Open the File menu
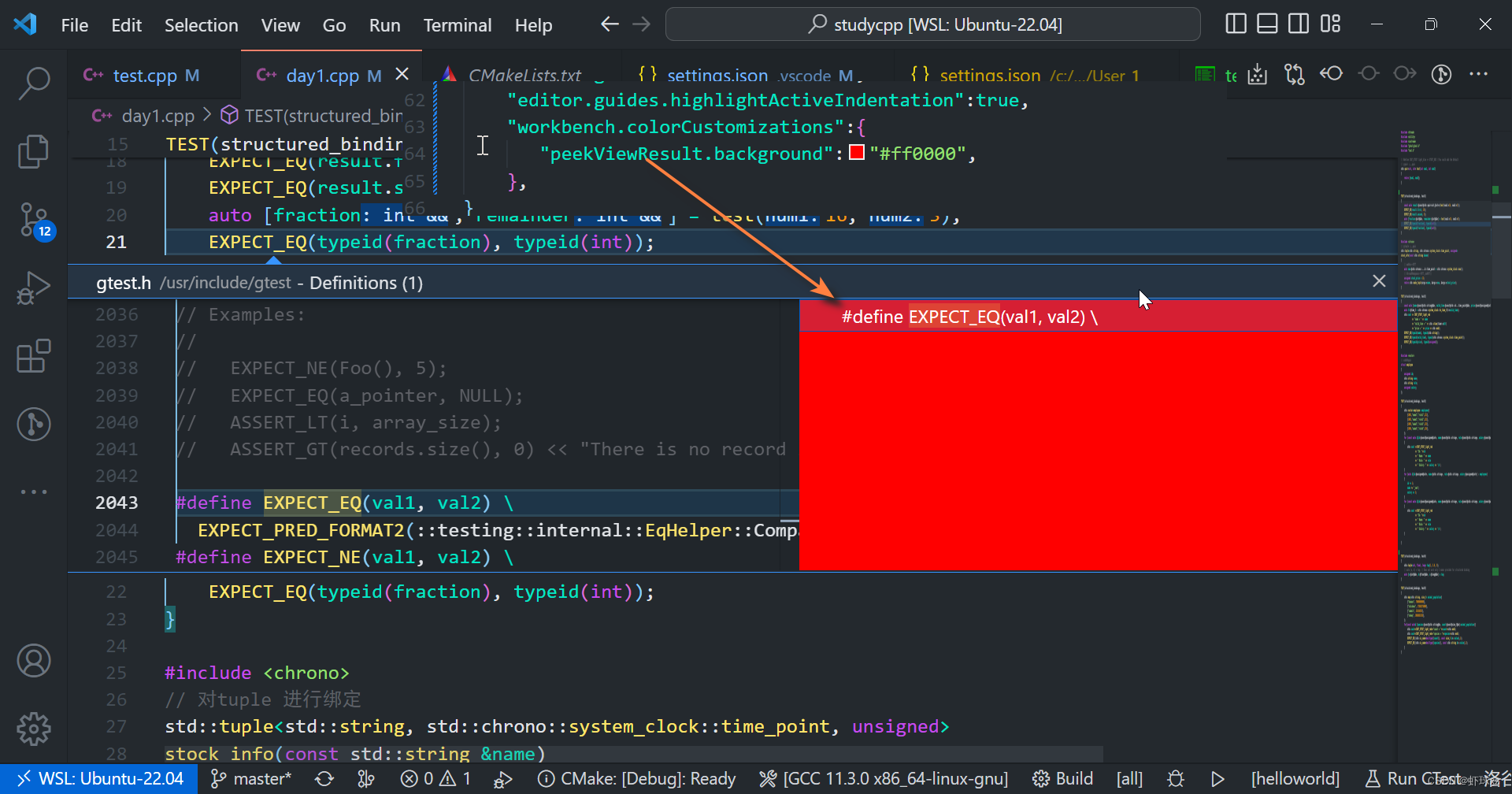The width and height of the screenshot is (1512, 794). (x=75, y=25)
